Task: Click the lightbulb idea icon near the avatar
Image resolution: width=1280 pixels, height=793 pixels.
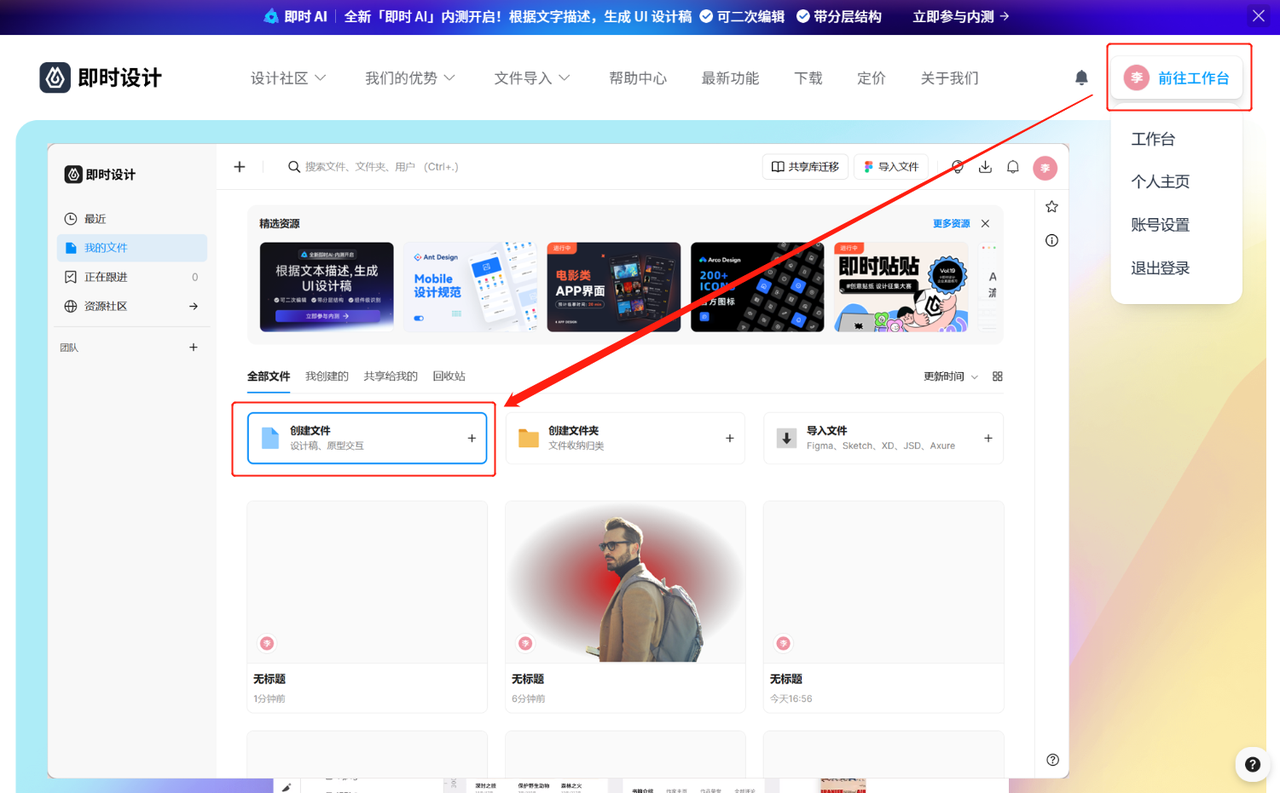Action: coord(957,167)
